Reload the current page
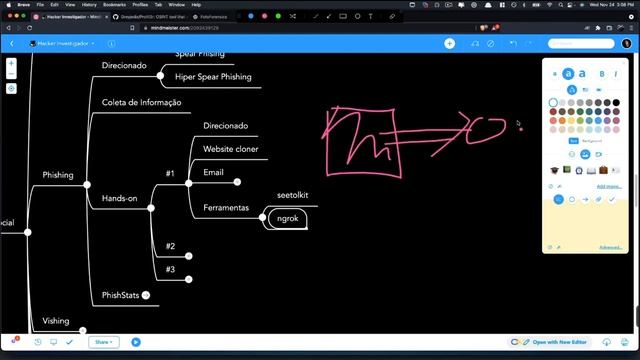The width and height of the screenshot is (640, 360). pyautogui.click(x=29, y=28)
